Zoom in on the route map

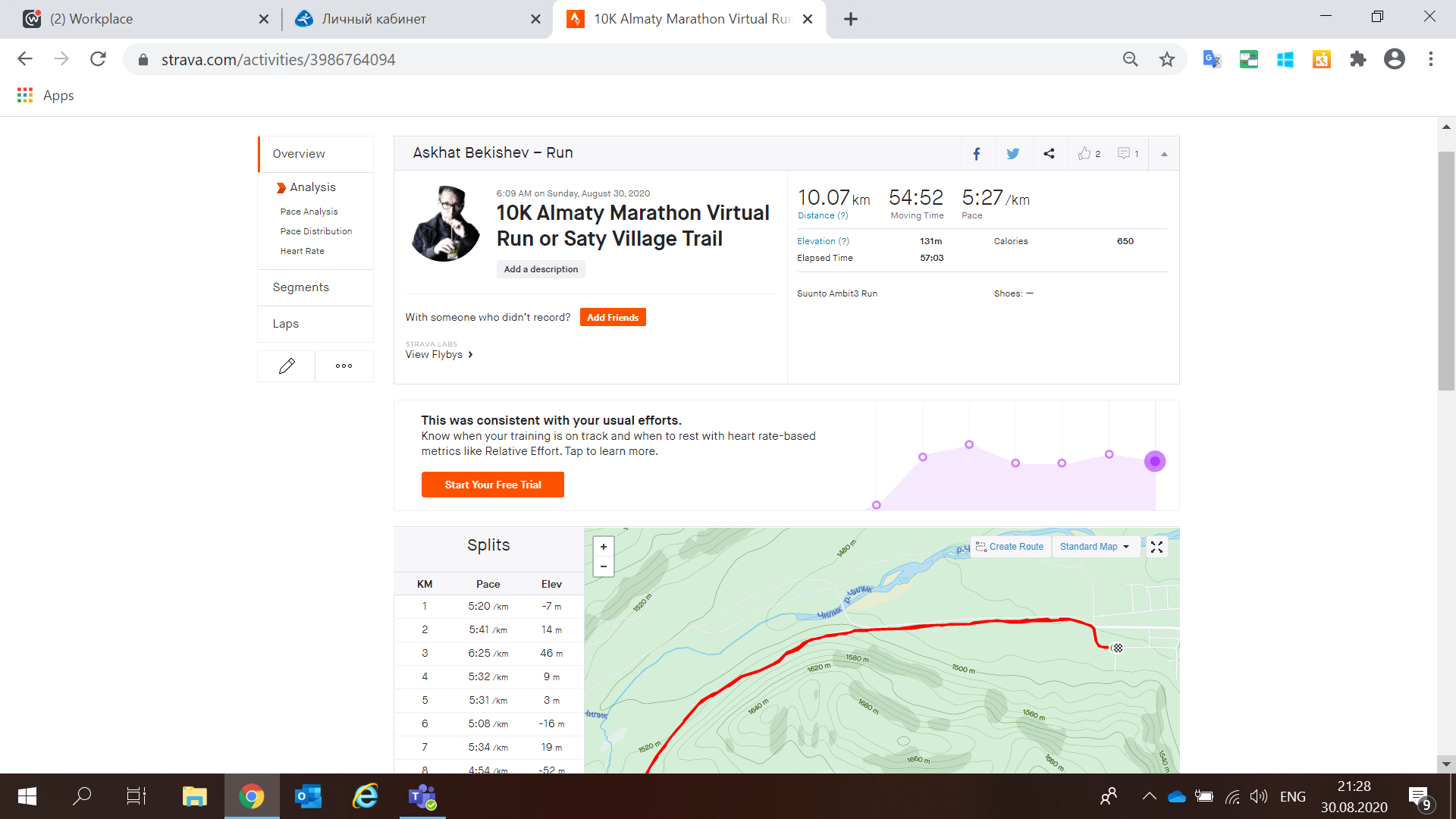tap(604, 547)
